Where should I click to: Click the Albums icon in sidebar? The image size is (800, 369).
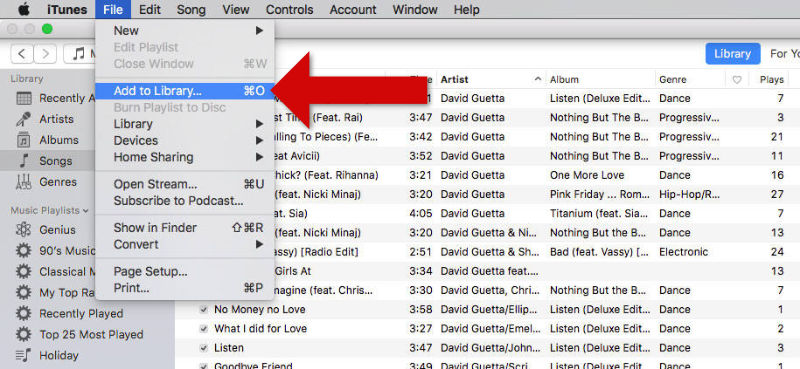(x=24, y=140)
